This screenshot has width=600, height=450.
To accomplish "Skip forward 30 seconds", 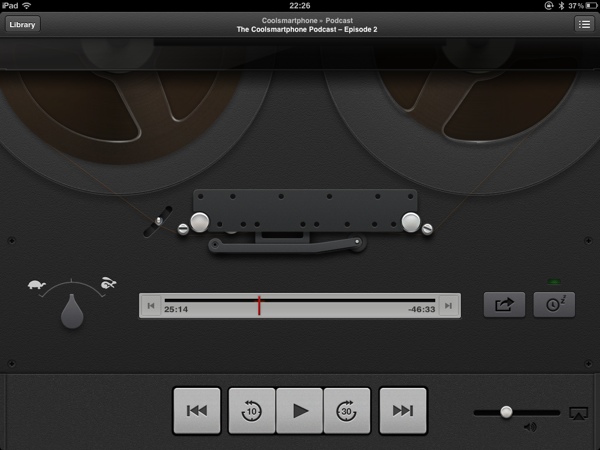I will pos(347,411).
